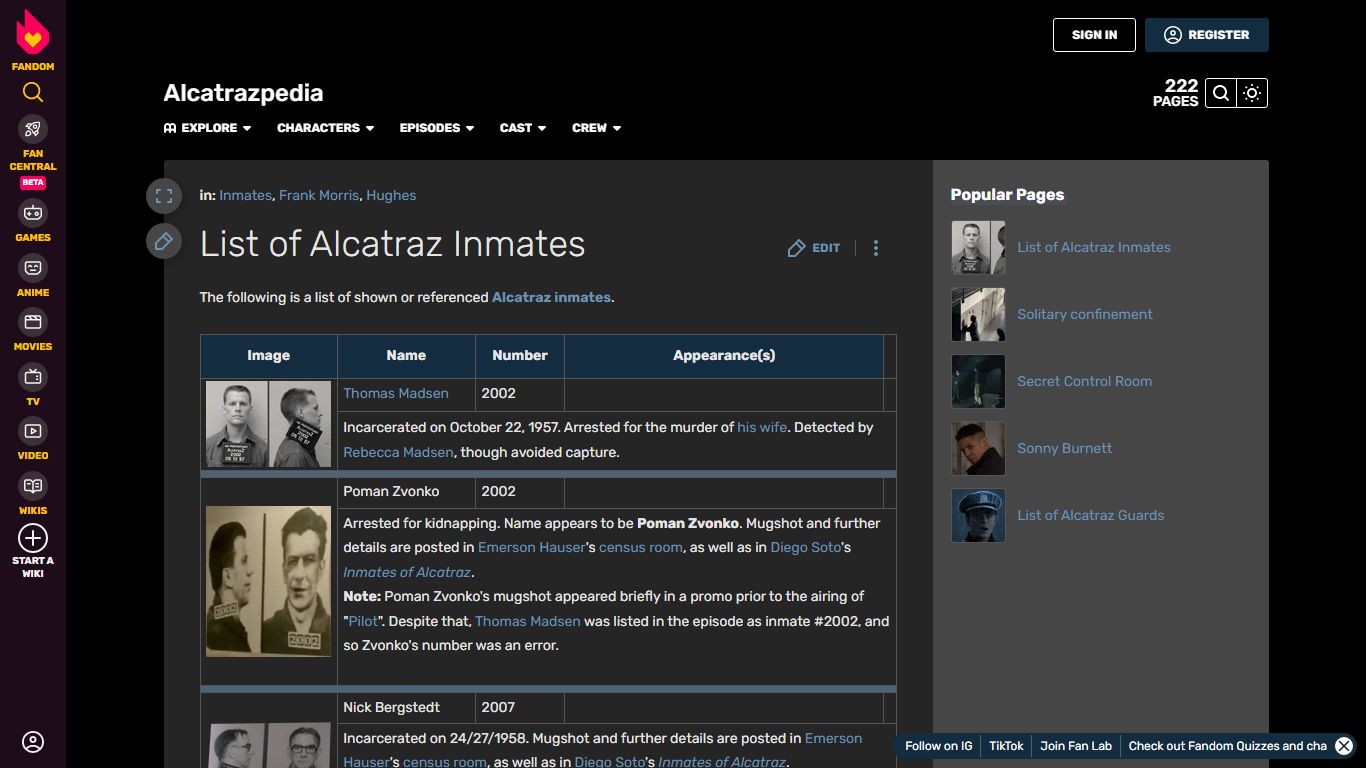Expand the Explore menu
Image resolution: width=1366 pixels, height=768 pixels.
[x=208, y=128]
